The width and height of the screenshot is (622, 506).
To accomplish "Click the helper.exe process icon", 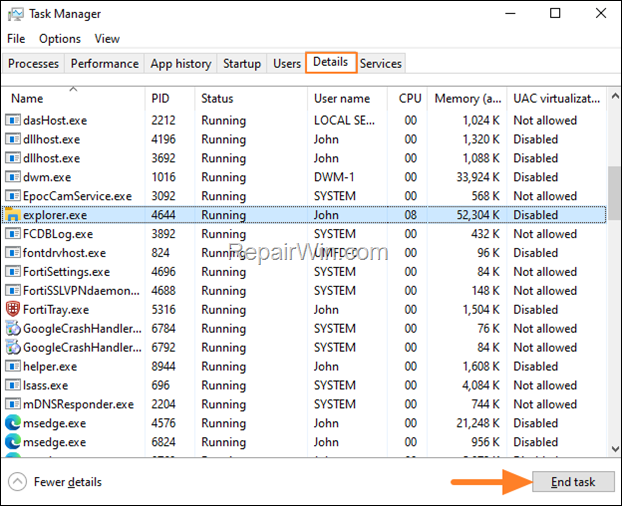I will tap(13, 366).
